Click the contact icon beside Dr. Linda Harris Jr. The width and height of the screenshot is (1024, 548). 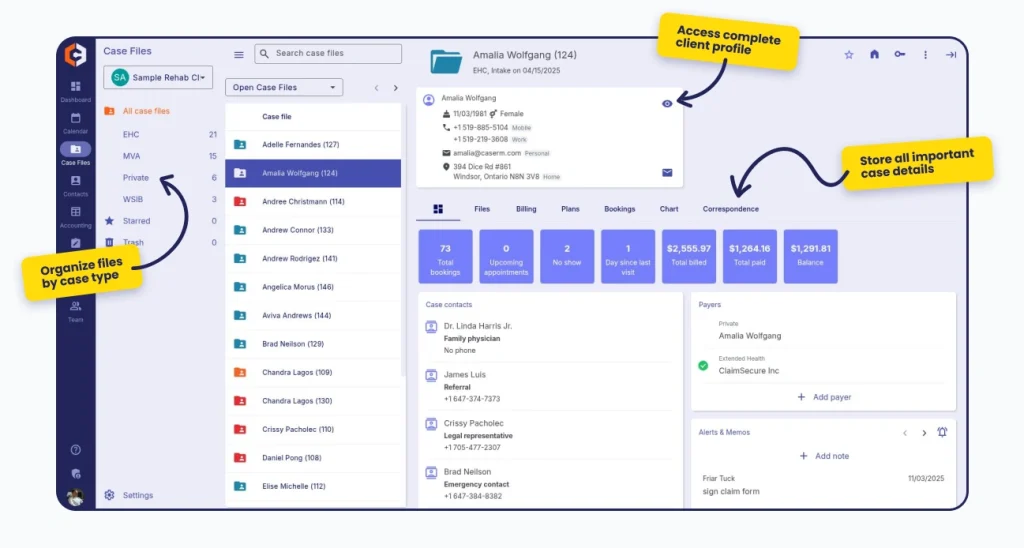tap(431, 327)
